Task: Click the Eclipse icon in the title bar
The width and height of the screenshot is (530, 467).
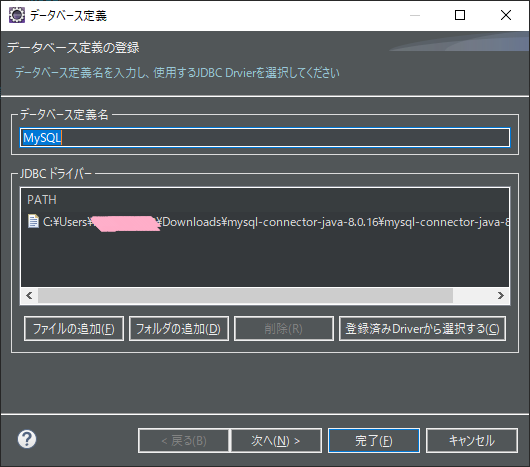Action: (17, 15)
